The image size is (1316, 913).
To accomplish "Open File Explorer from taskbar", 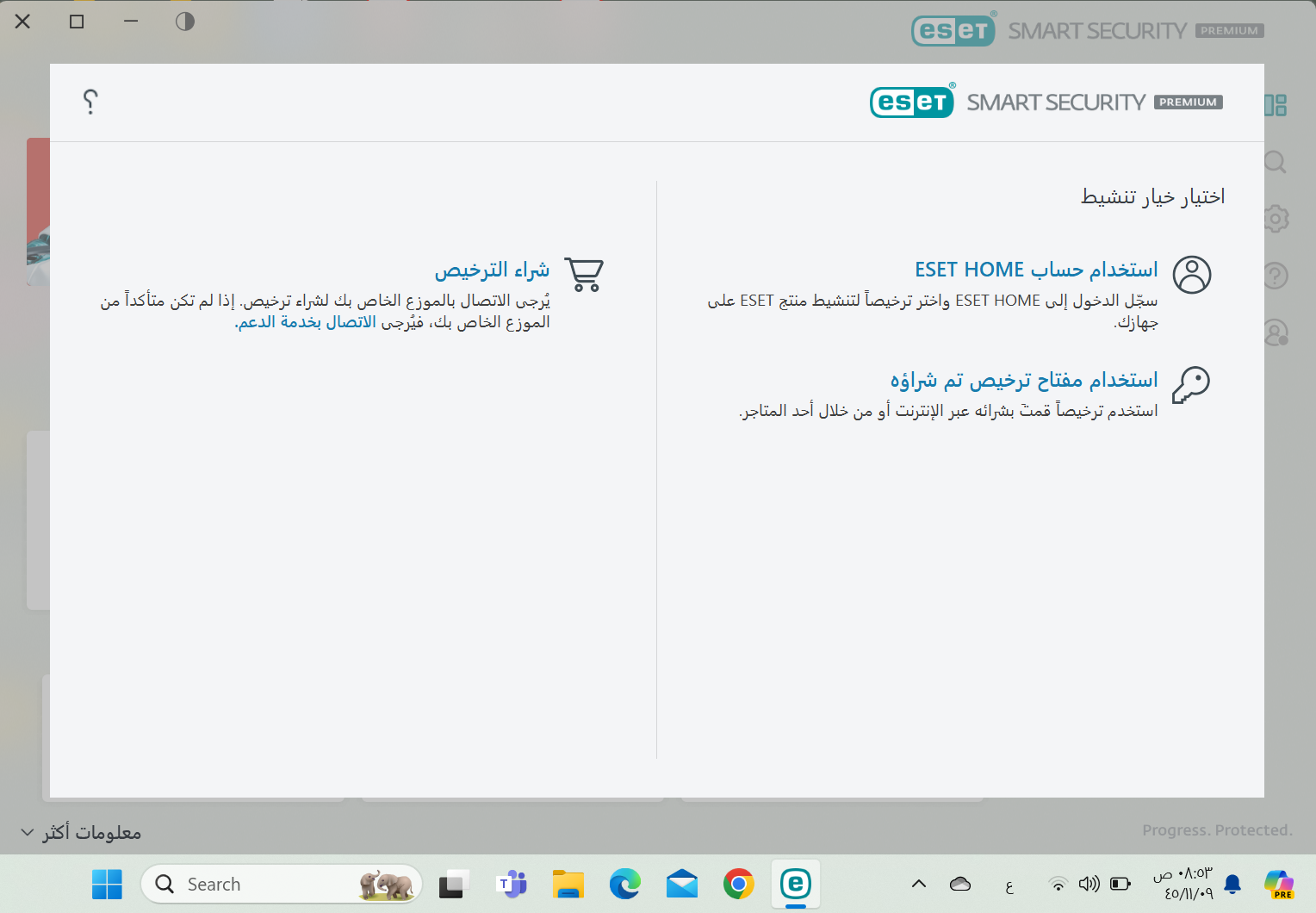I will point(568,885).
